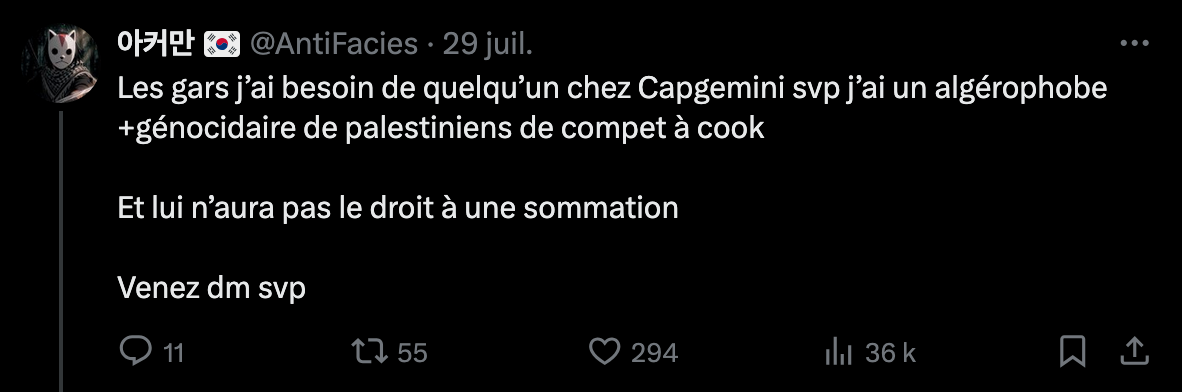The height and width of the screenshot is (392, 1182).
Task: Click the repost count 55
Action: [x=412, y=353]
